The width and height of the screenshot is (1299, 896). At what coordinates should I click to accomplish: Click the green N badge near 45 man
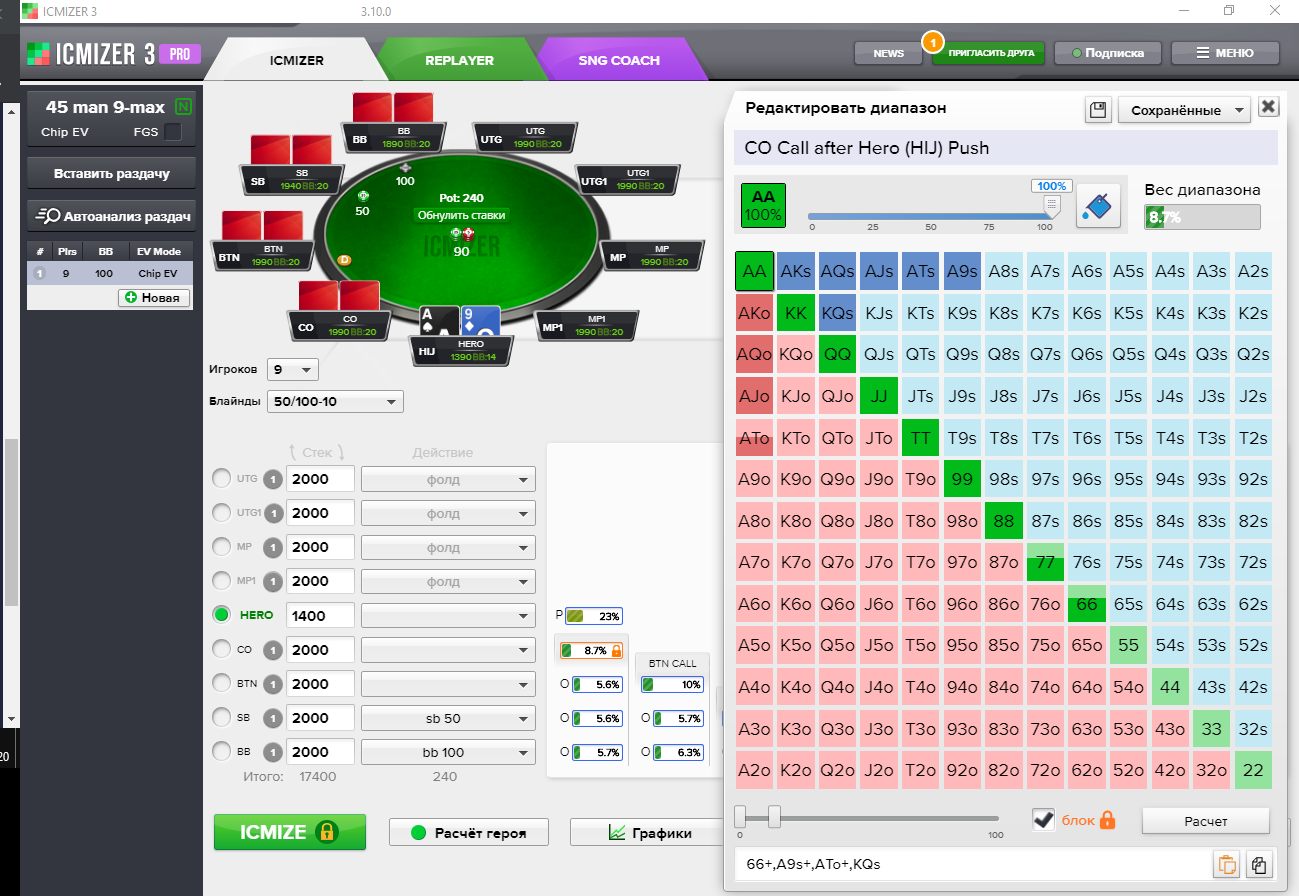pos(183,107)
